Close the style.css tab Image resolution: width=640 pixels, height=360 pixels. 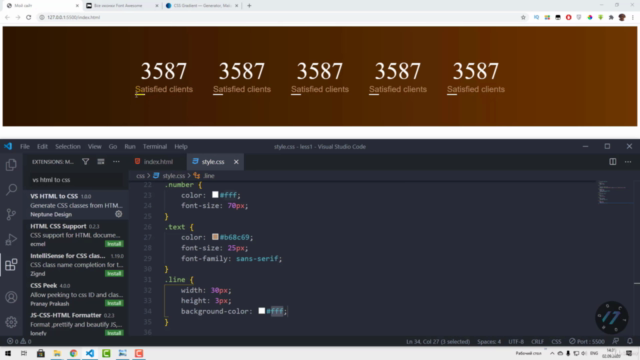[236, 162]
